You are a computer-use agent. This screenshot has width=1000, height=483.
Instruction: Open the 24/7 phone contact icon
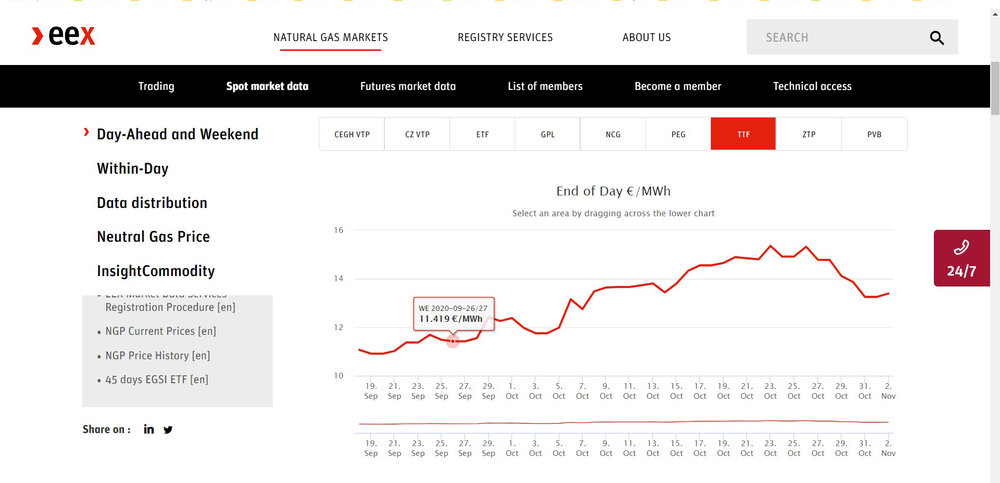point(961,249)
